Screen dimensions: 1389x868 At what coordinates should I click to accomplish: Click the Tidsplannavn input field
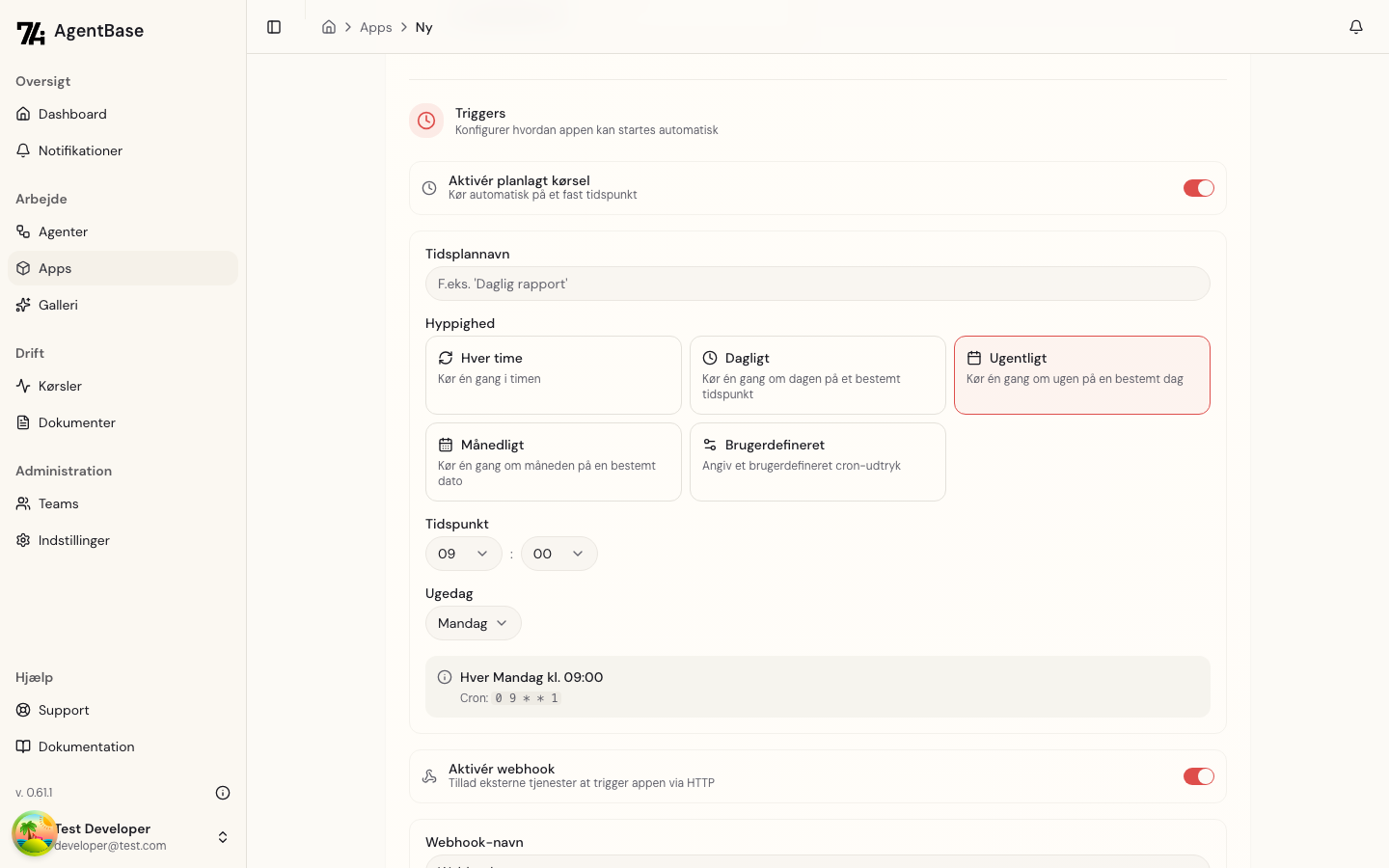(818, 284)
